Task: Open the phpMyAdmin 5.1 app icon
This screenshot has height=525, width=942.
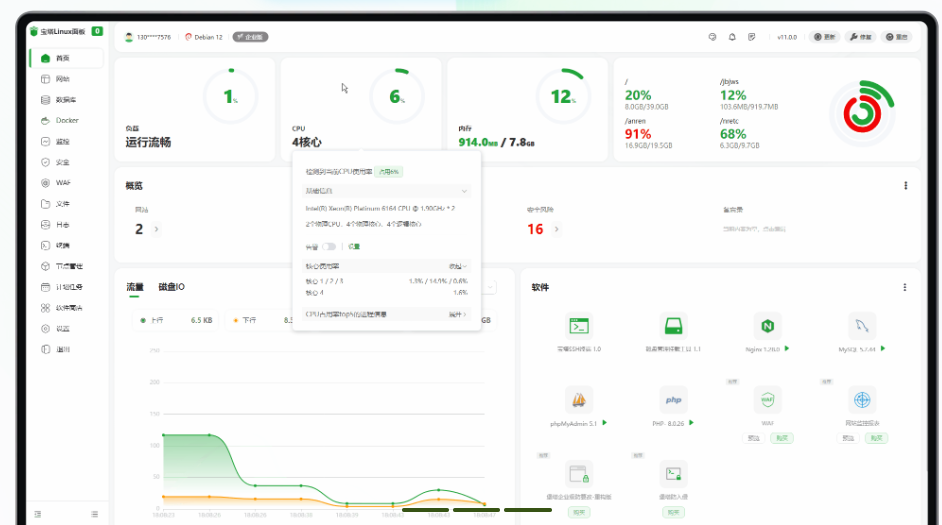Action: point(579,400)
